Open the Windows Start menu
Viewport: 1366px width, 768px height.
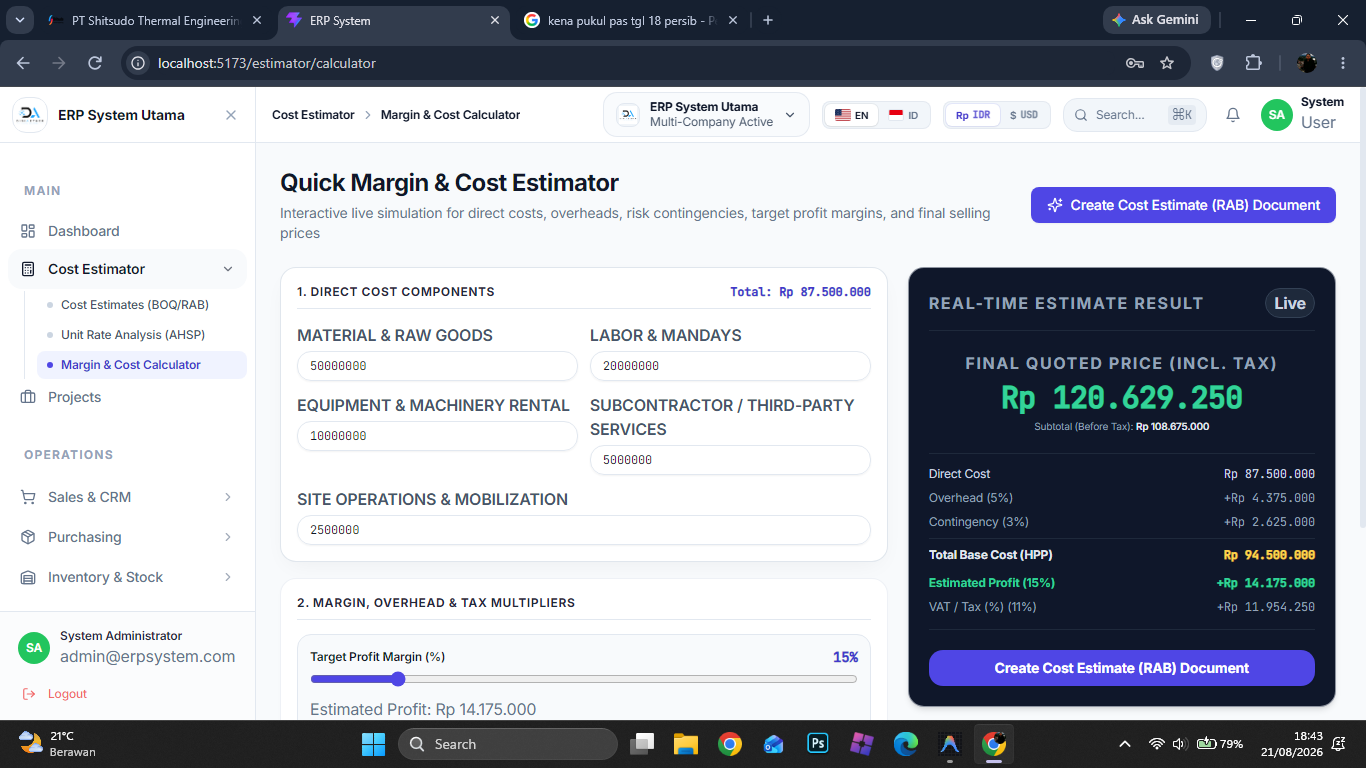[373, 744]
